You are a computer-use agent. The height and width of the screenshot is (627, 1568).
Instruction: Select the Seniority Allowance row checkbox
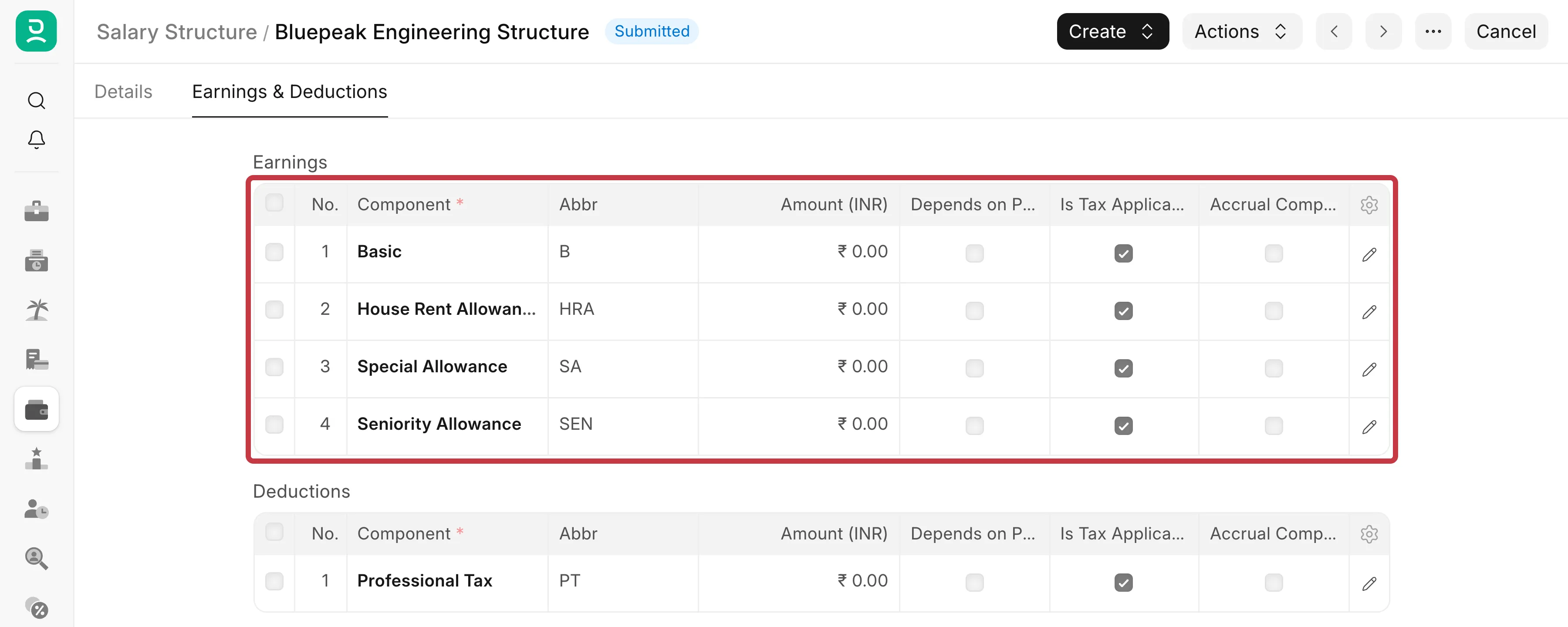[274, 424]
